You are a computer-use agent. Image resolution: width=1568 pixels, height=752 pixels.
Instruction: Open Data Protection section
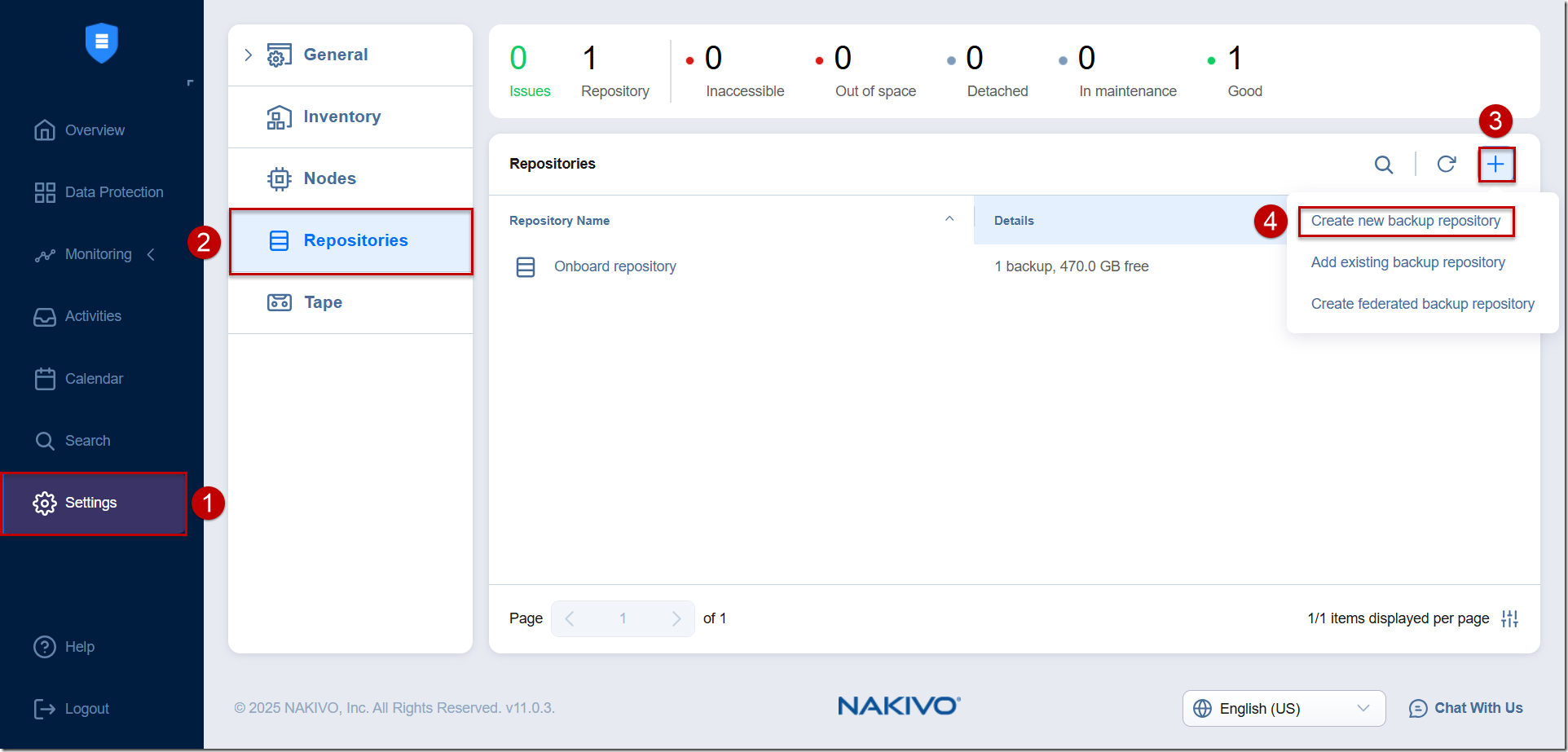[x=114, y=192]
